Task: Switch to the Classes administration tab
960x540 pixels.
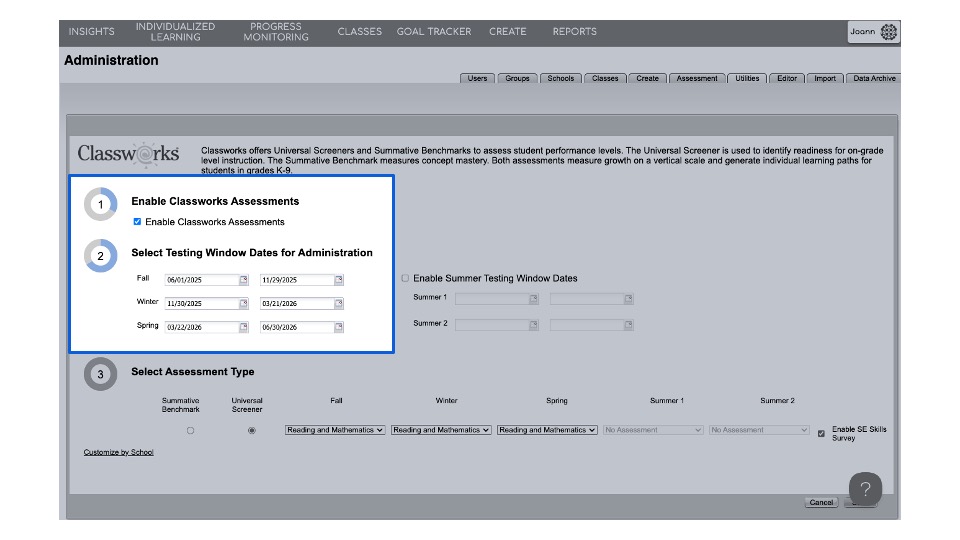Action: pyautogui.click(x=605, y=78)
